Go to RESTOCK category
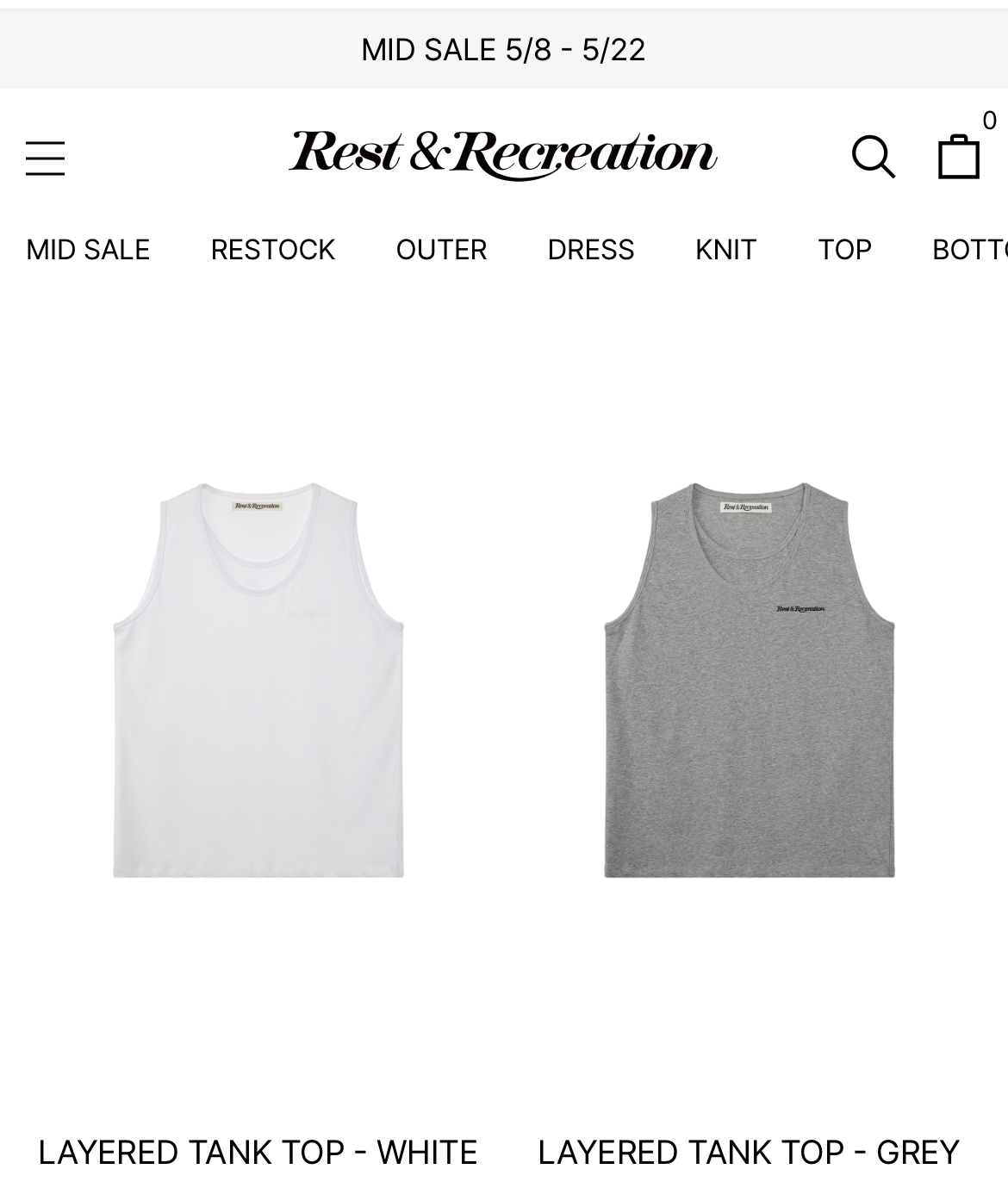Image resolution: width=1008 pixels, height=1194 pixels. pyautogui.click(x=272, y=250)
